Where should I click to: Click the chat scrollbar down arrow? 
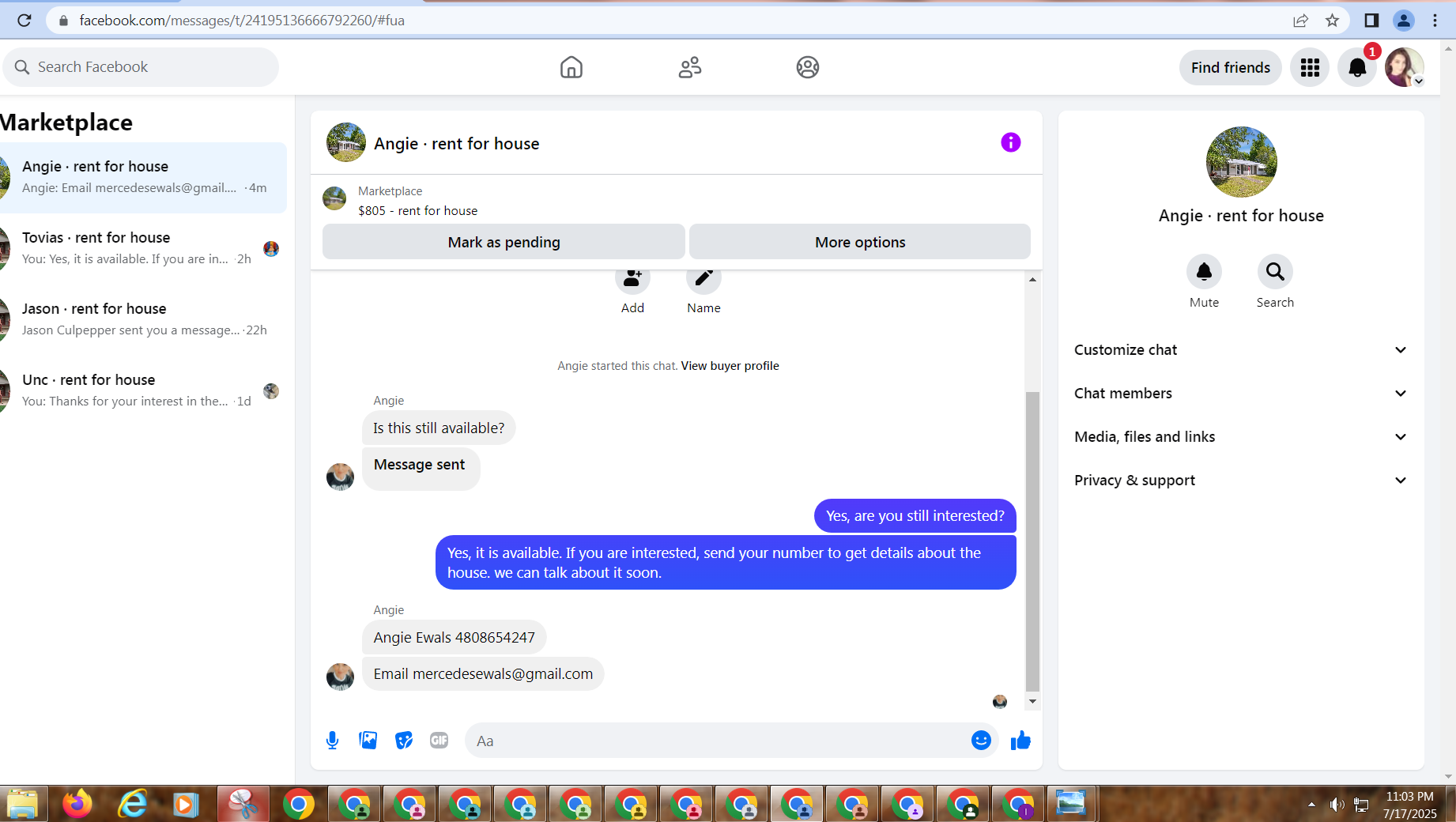[1032, 702]
